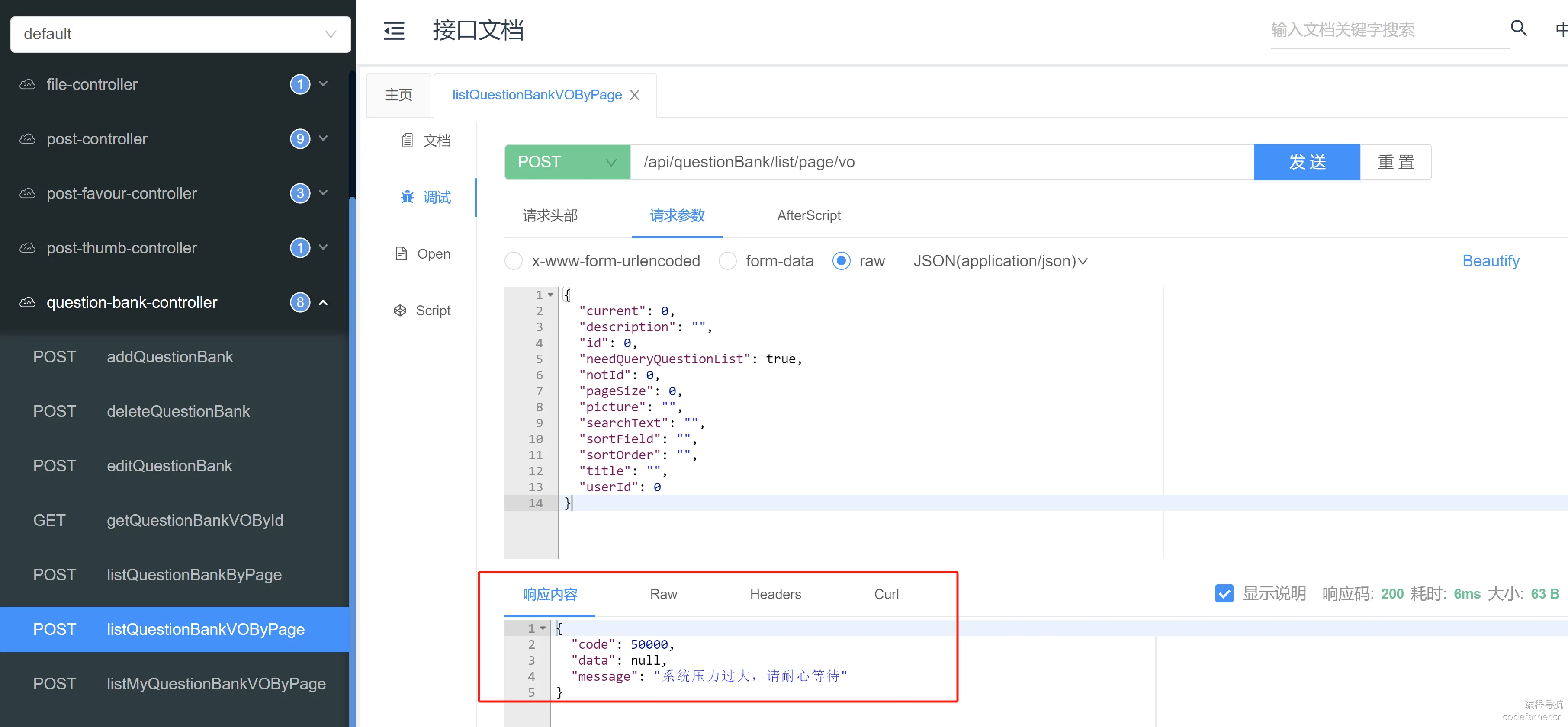Open the POST method dropdown
The height and width of the screenshot is (727, 1568).
(x=567, y=162)
